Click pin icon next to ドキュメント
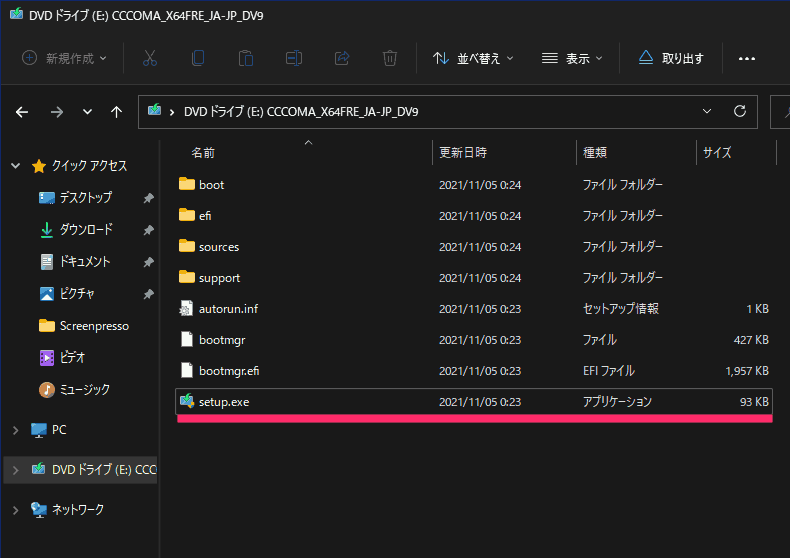This screenshot has width=790, height=558. (x=148, y=262)
